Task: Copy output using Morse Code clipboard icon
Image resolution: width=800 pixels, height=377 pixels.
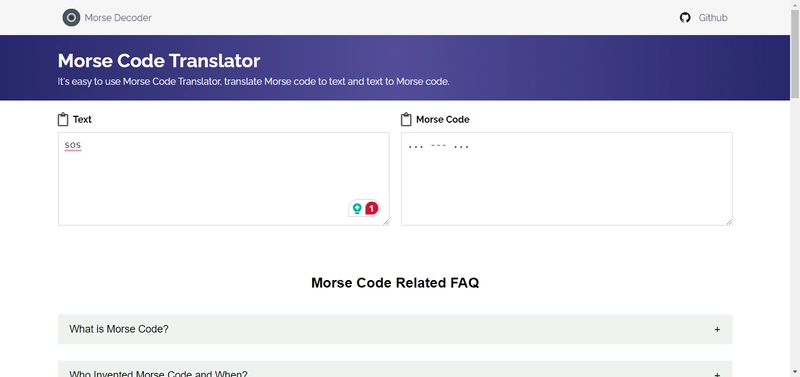Action: [x=406, y=119]
